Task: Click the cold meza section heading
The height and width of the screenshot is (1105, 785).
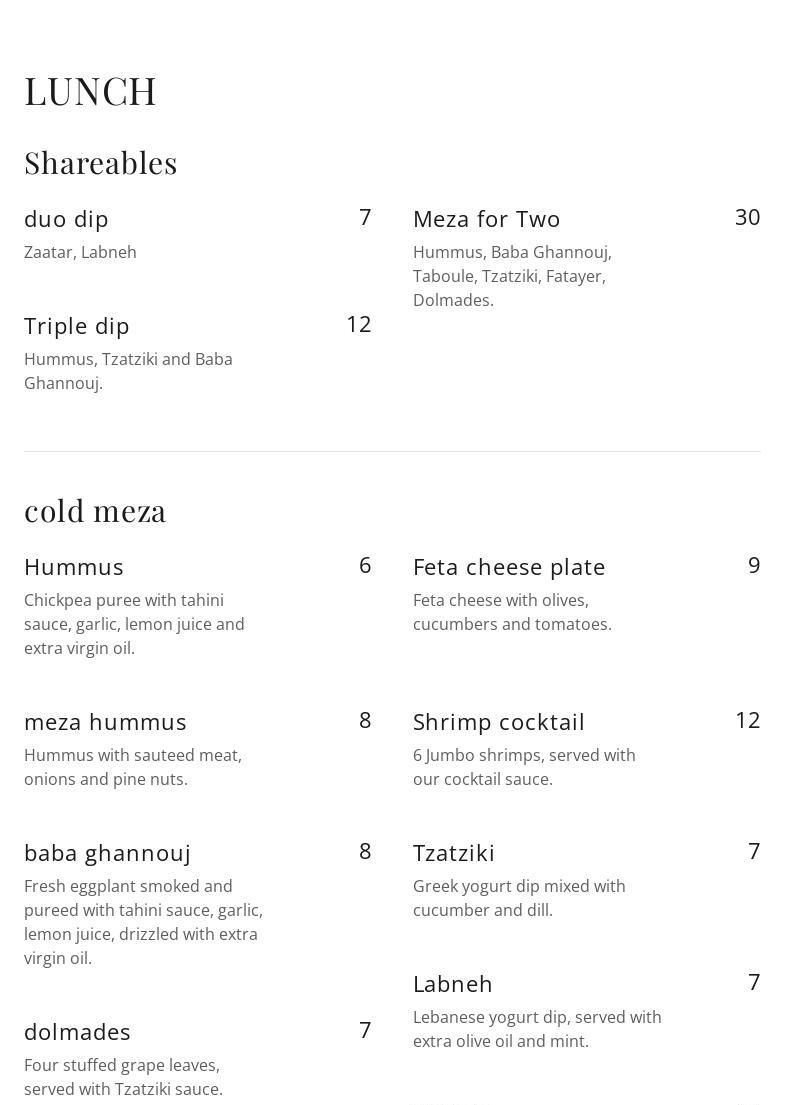Action: point(95,511)
